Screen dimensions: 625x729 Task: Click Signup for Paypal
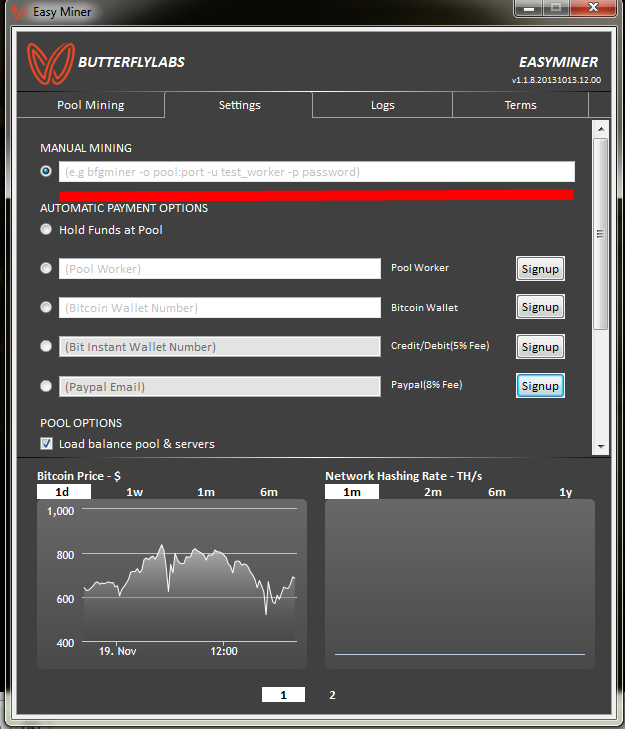540,386
